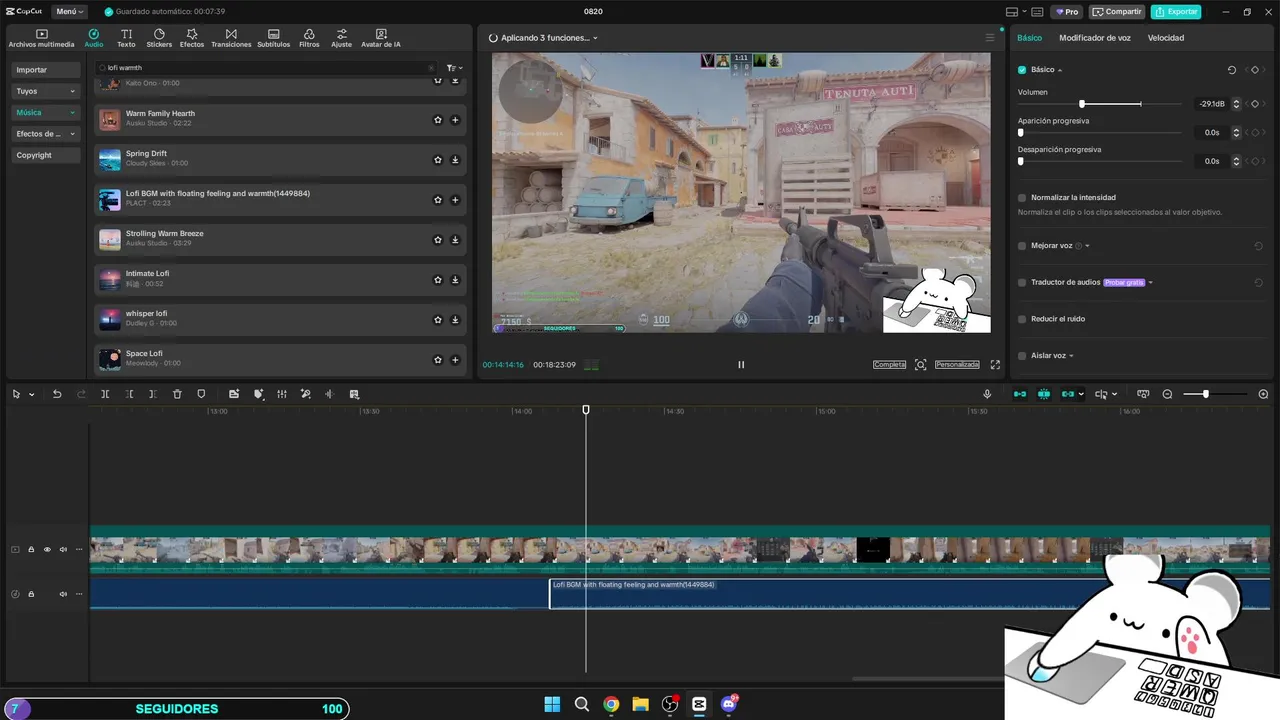Expand the Aislar voz options arrow
1280x720 pixels.
click(1071, 356)
